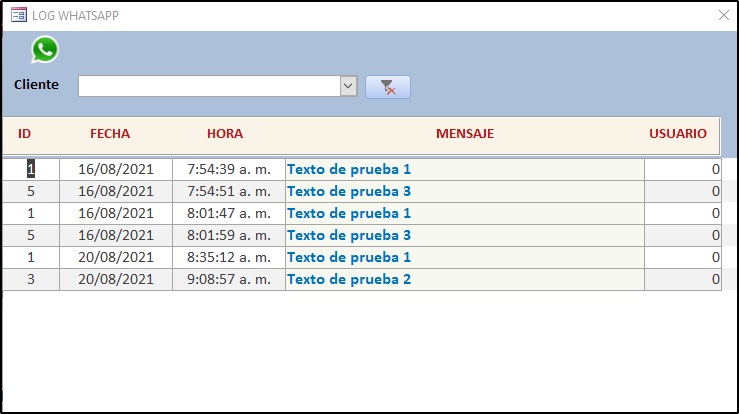Click the time cell 9:08:57 a. m.
Screen dimensions: 739x414
click(229, 279)
